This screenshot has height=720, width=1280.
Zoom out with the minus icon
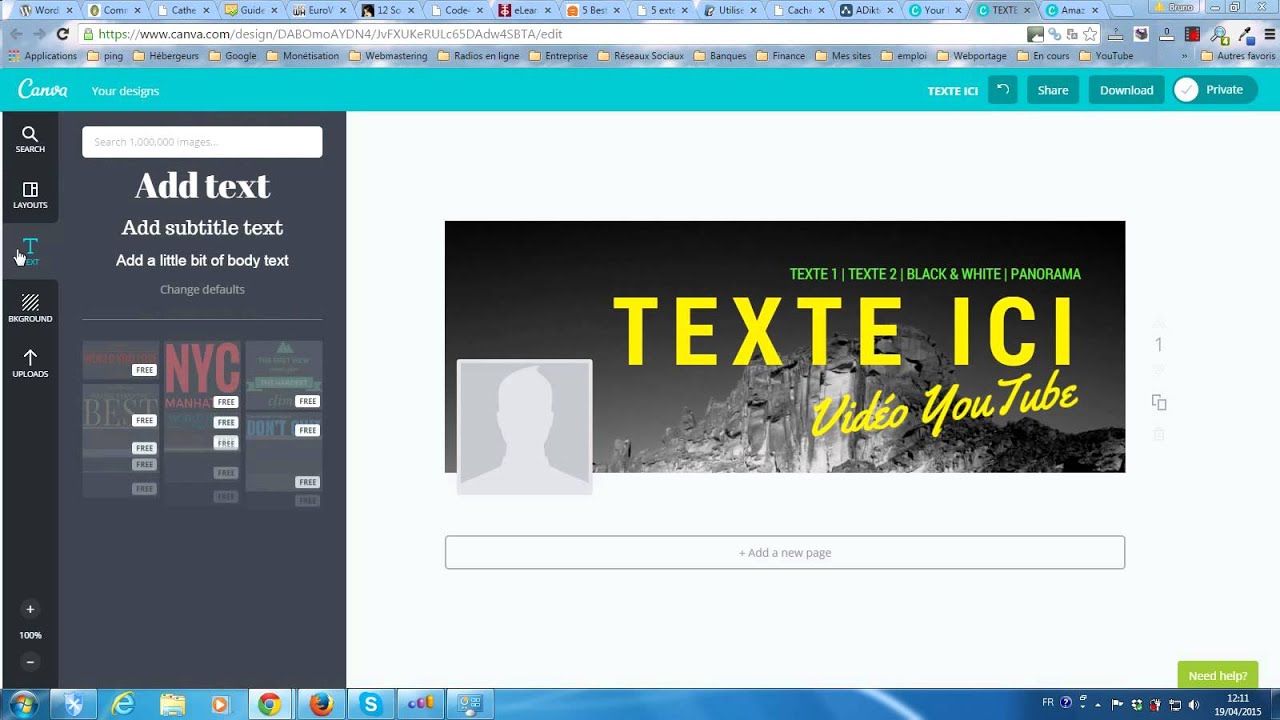click(30, 662)
